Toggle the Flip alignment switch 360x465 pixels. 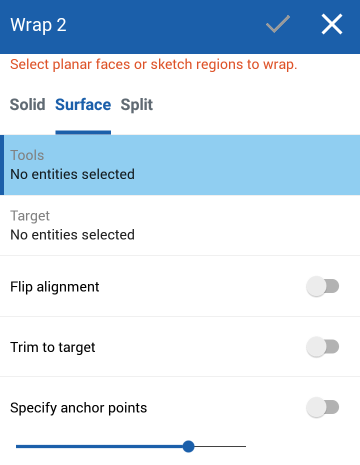tap(323, 286)
